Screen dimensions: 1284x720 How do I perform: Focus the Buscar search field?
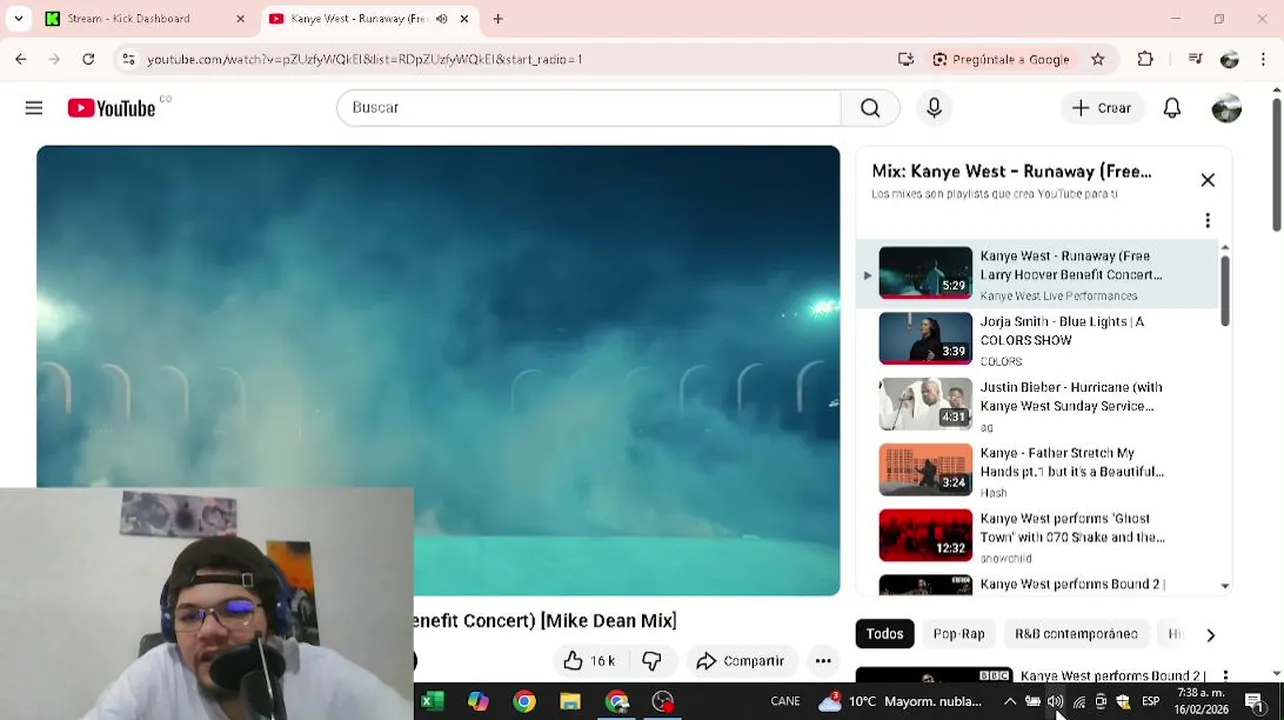pyautogui.click(x=589, y=108)
